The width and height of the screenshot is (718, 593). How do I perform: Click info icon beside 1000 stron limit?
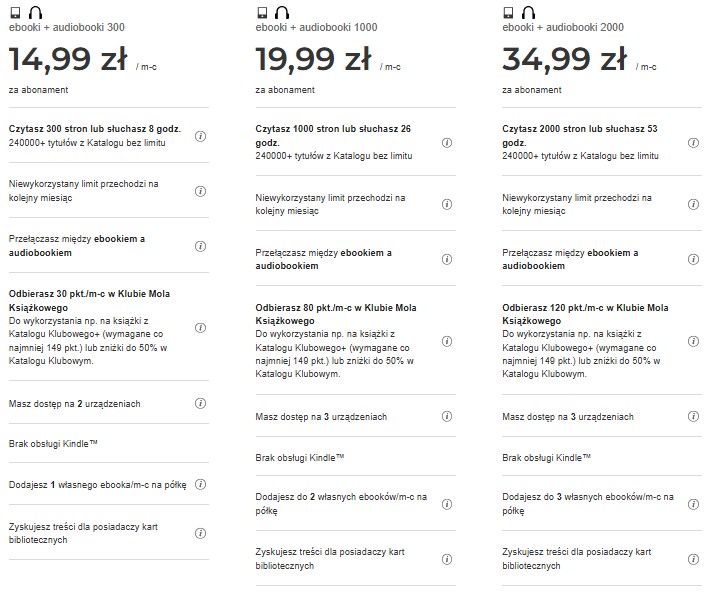447,143
